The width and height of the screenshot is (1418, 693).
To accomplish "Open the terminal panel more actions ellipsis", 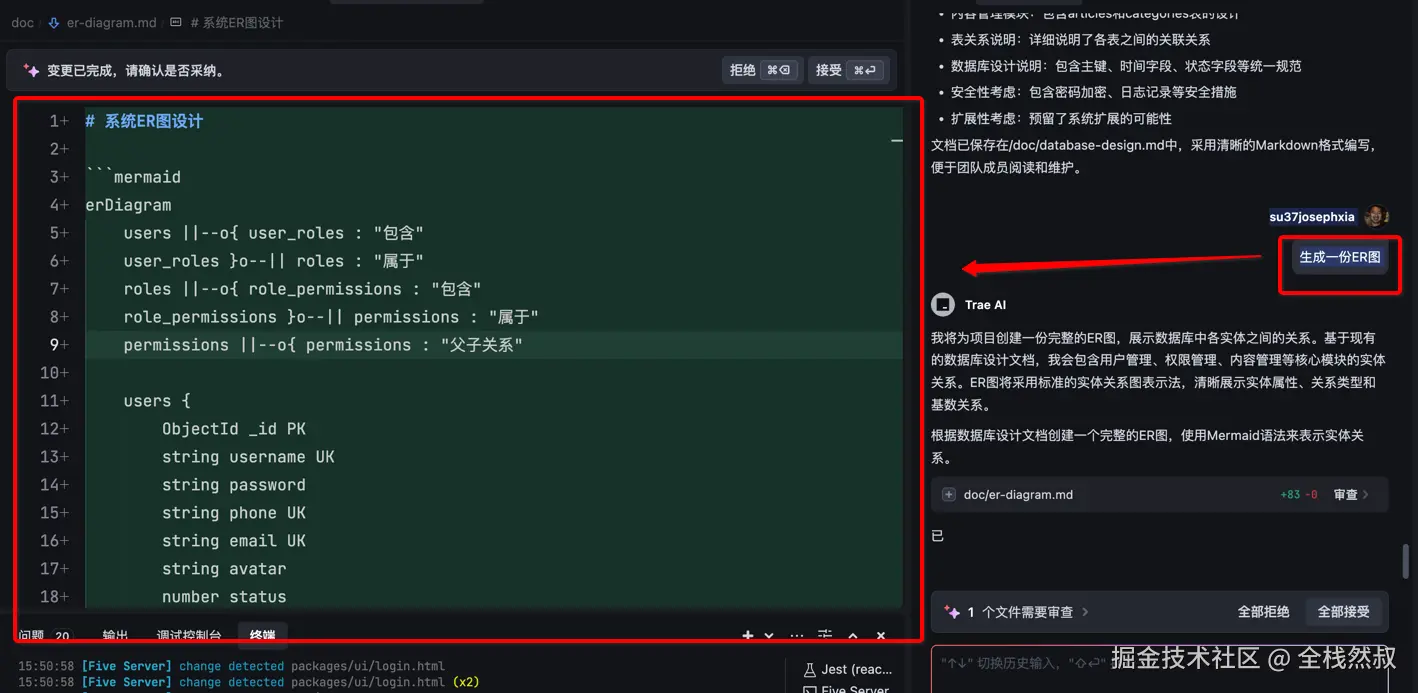I will click(797, 636).
